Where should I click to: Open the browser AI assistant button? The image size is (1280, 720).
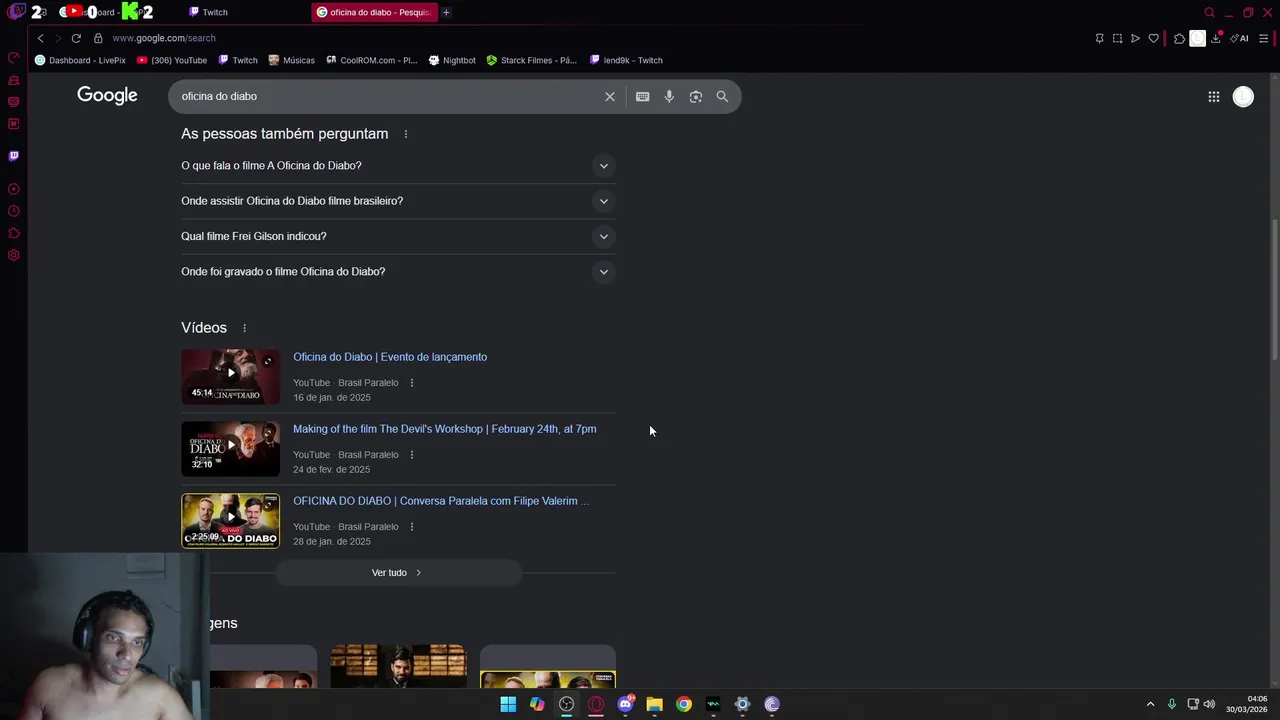pyautogui.click(x=1240, y=38)
